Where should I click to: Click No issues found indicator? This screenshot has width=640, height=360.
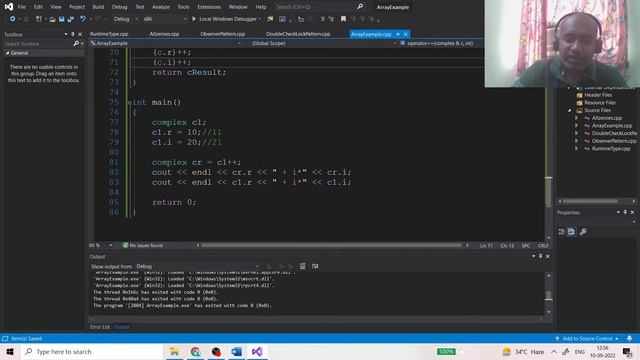pyautogui.click(x=142, y=245)
